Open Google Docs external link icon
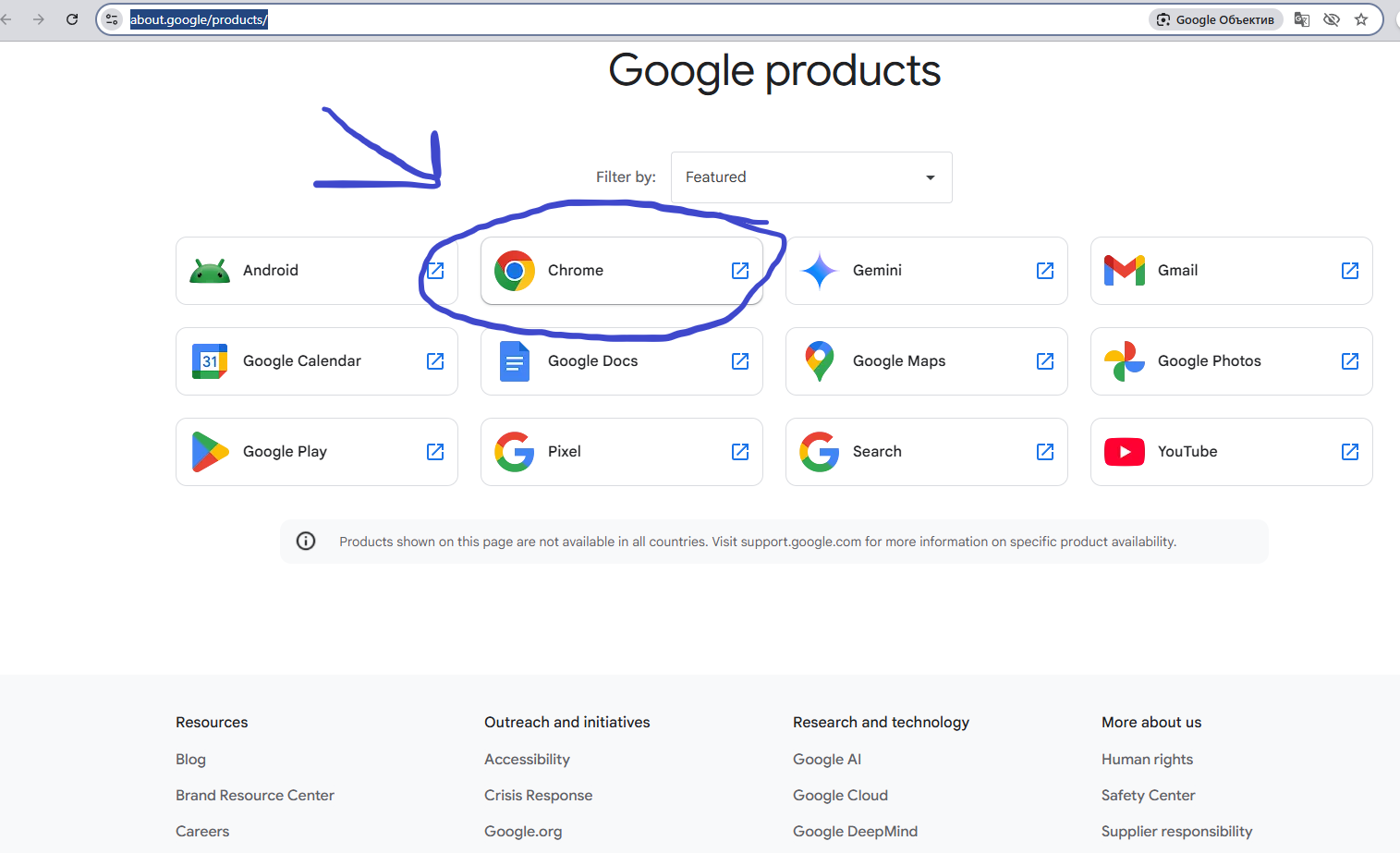 pos(740,361)
